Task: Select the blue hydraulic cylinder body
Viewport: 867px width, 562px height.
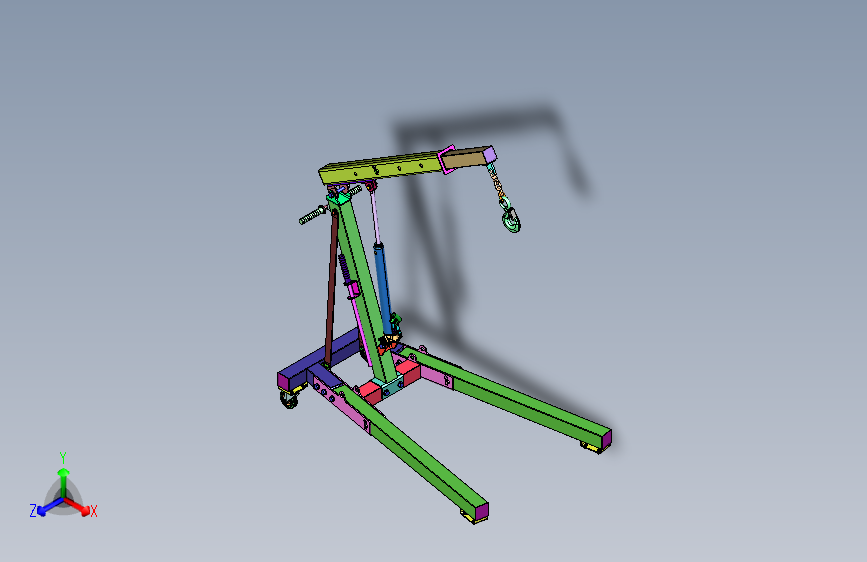Action: coord(383,289)
